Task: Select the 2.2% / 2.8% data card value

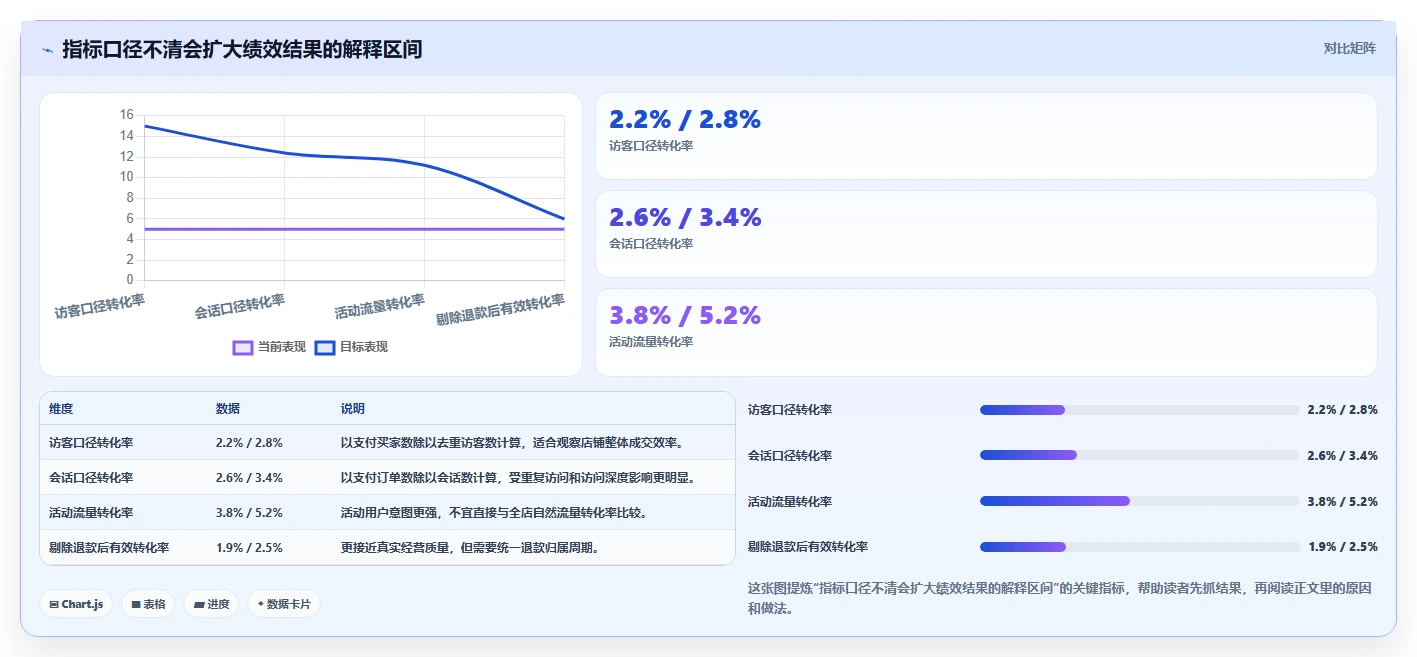Action: point(685,120)
